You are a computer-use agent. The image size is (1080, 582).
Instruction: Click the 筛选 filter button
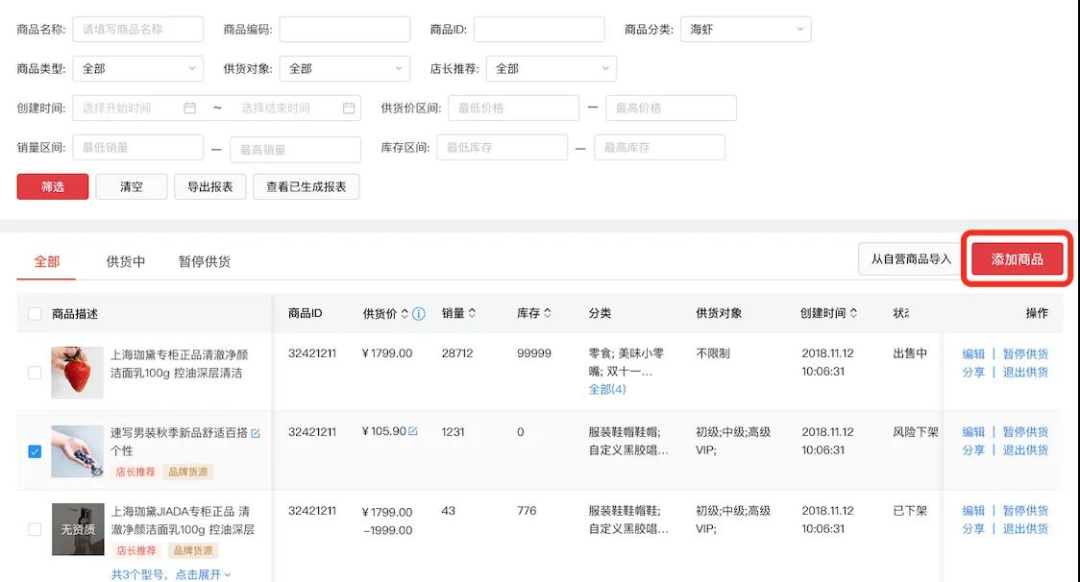point(52,187)
